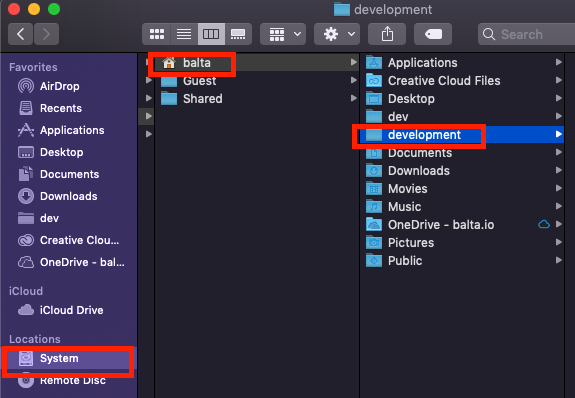Focus the Search field
This screenshot has height=398, width=575.
coord(527,34)
